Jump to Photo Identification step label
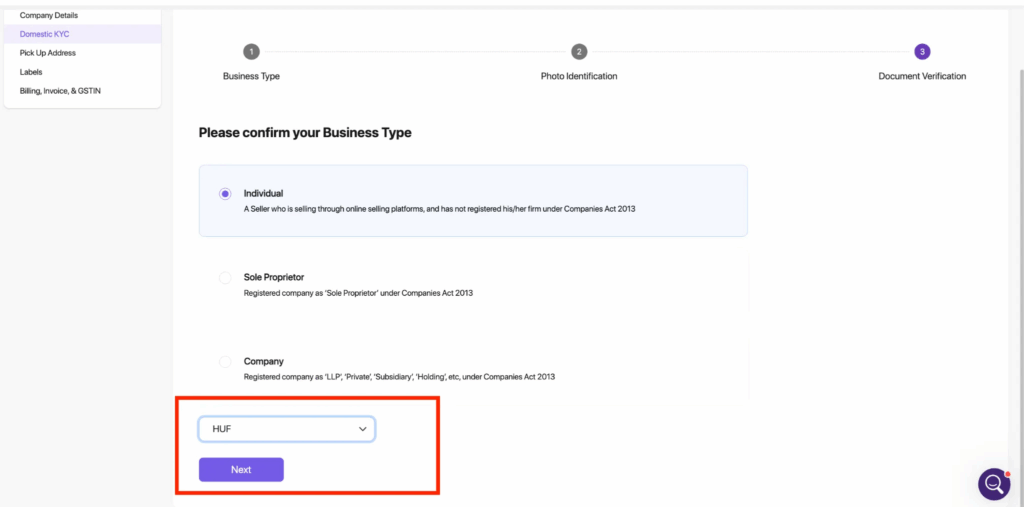The width and height of the screenshot is (1024, 507). [x=579, y=76]
